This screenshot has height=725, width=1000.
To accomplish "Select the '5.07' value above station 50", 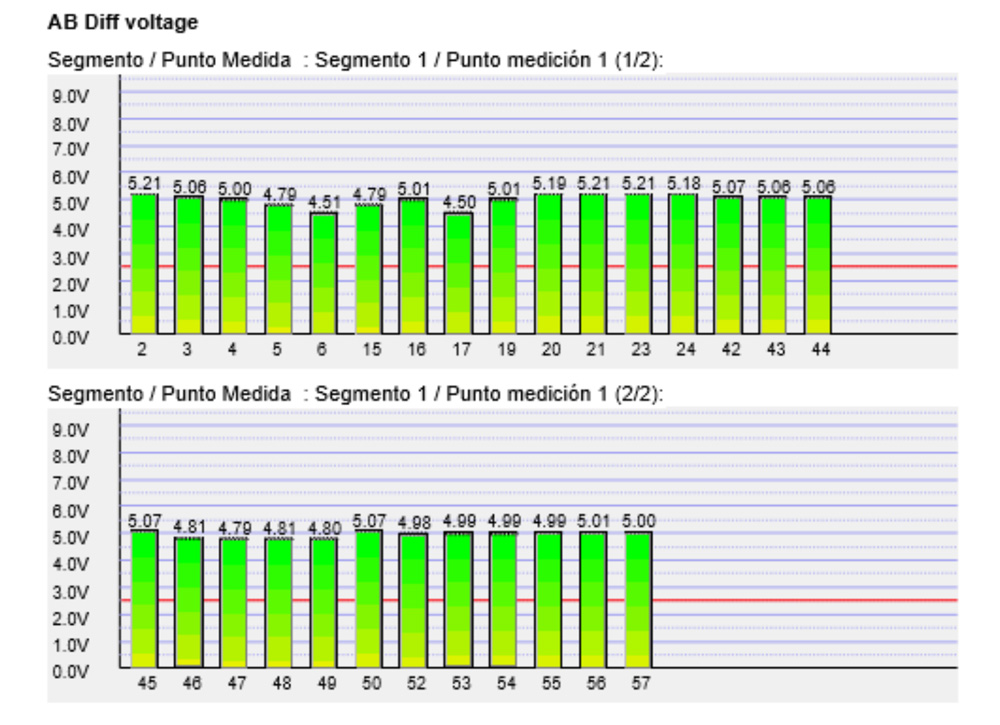I will (x=369, y=521).
